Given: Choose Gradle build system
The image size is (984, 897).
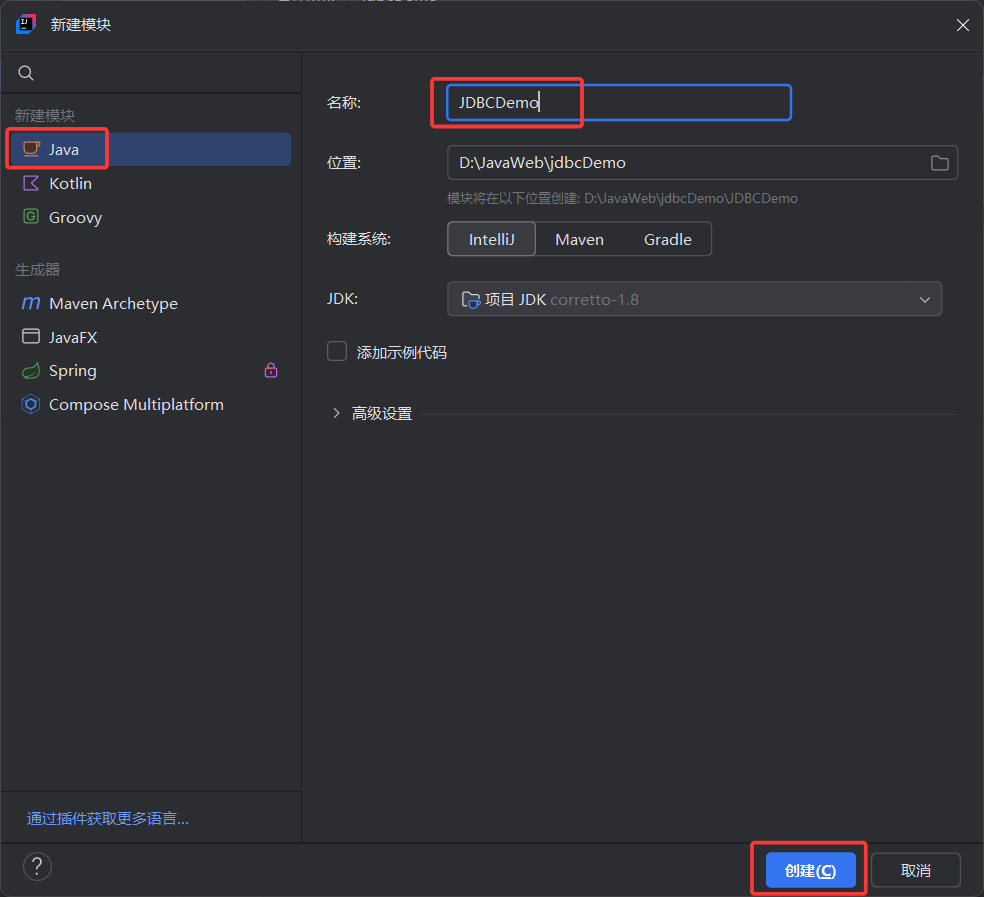Looking at the screenshot, I should coord(668,239).
